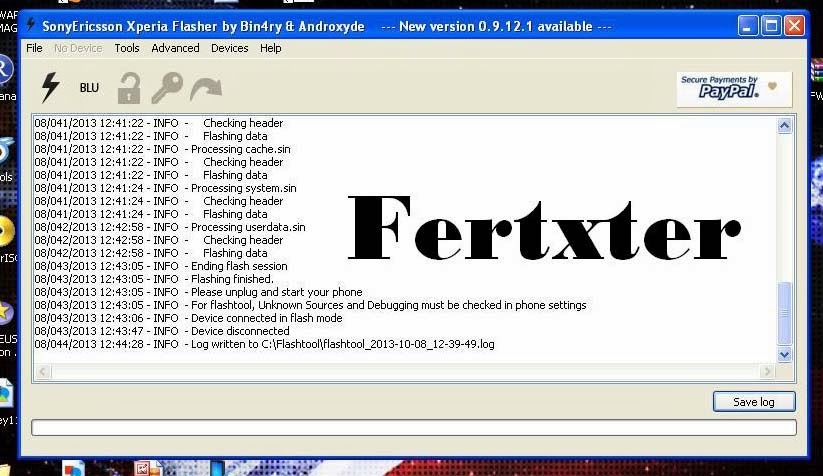The width and height of the screenshot is (823, 476).
Task: Select the key icon in toolbar
Action: click(x=167, y=87)
